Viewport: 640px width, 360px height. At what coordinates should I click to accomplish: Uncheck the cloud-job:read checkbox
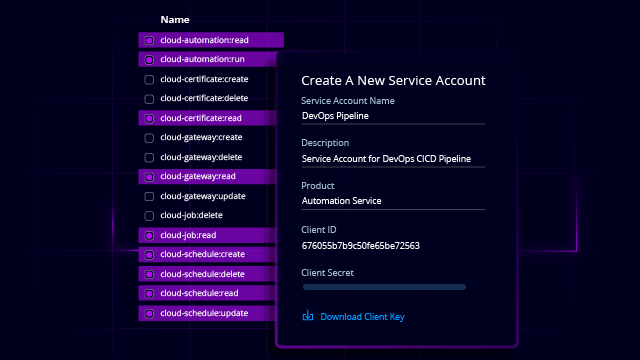pos(149,236)
